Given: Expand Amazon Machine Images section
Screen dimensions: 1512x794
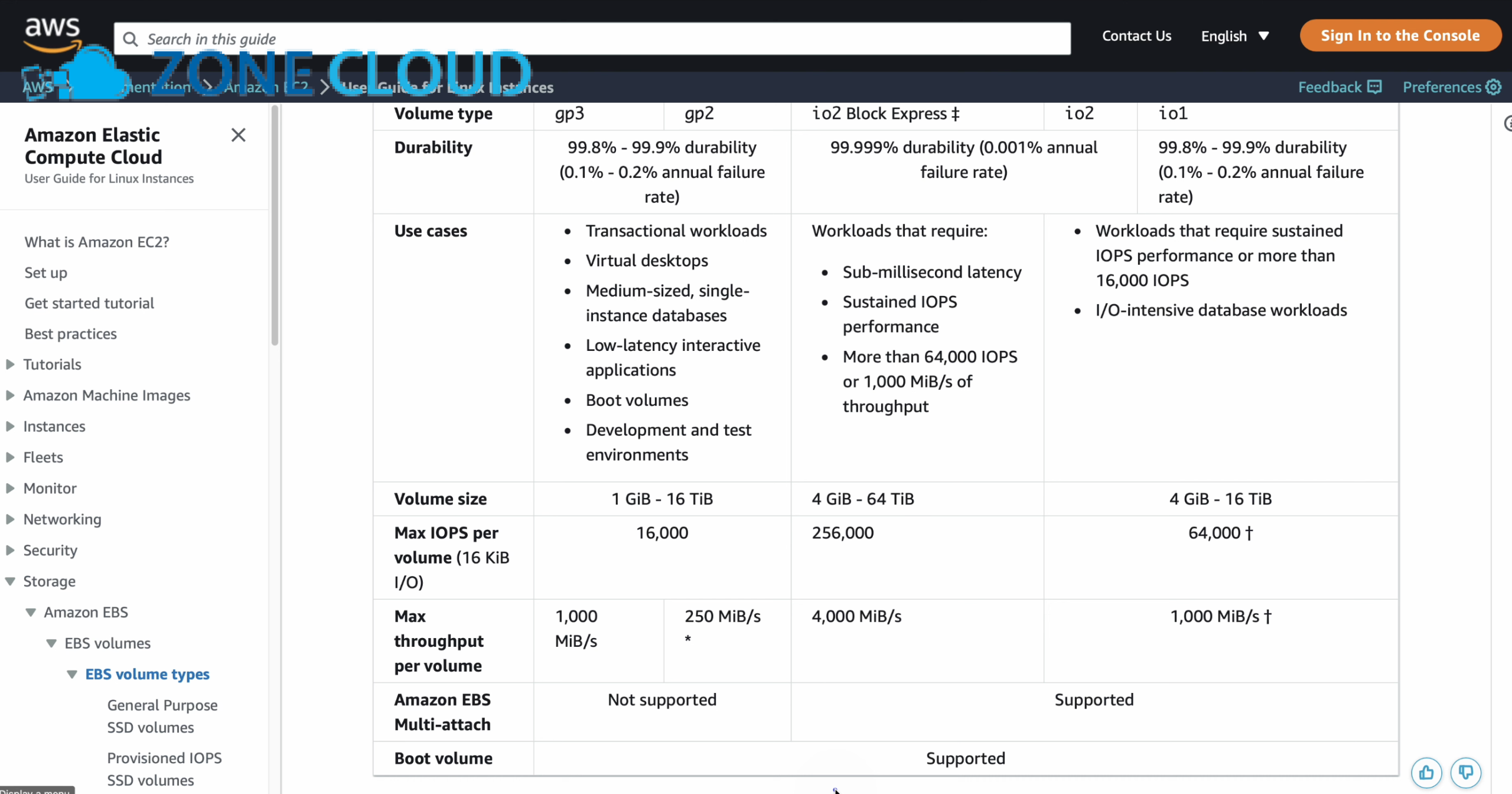Looking at the screenshot, I should click(x=10, y=395).
